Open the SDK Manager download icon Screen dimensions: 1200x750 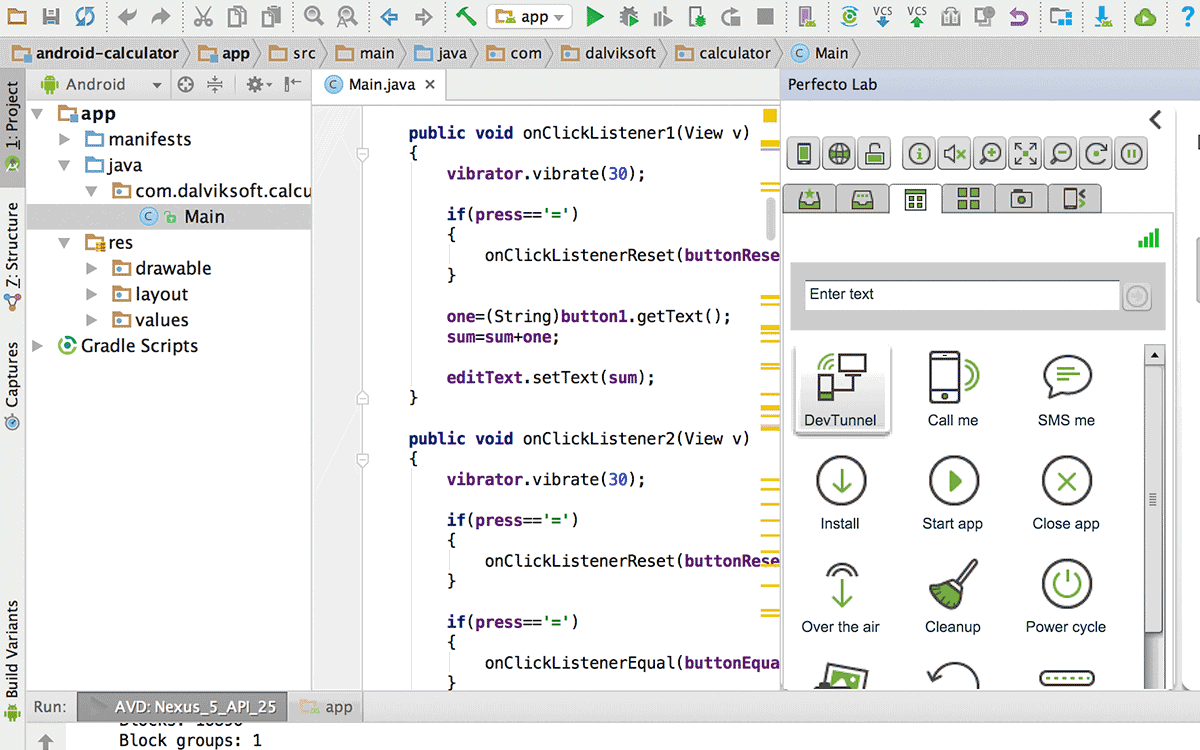pos(1103,16)
